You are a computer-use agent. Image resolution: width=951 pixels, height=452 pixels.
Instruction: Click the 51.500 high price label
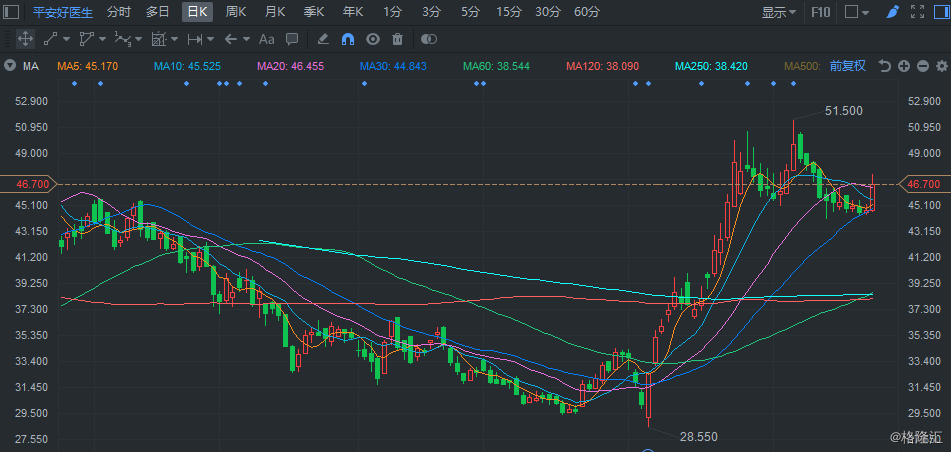click(x=844, y=110)
